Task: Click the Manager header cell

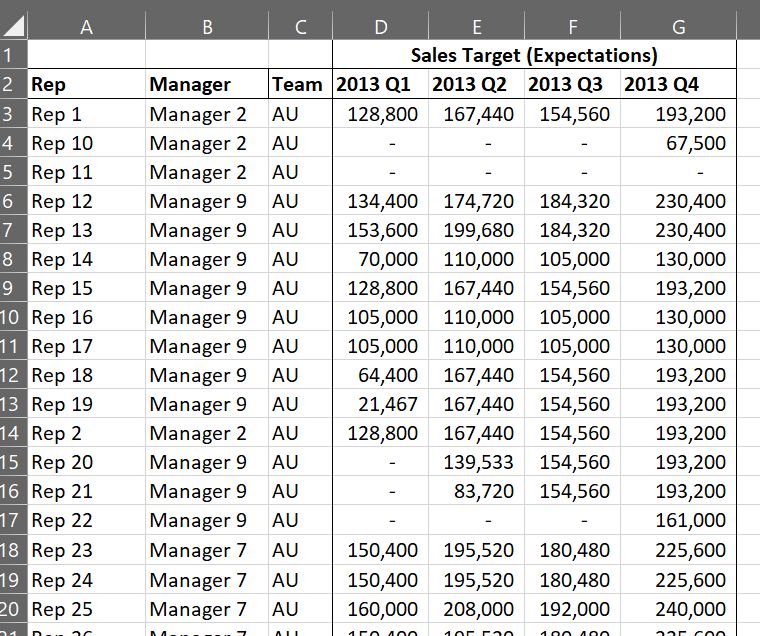Action: [x=207, y=84]
